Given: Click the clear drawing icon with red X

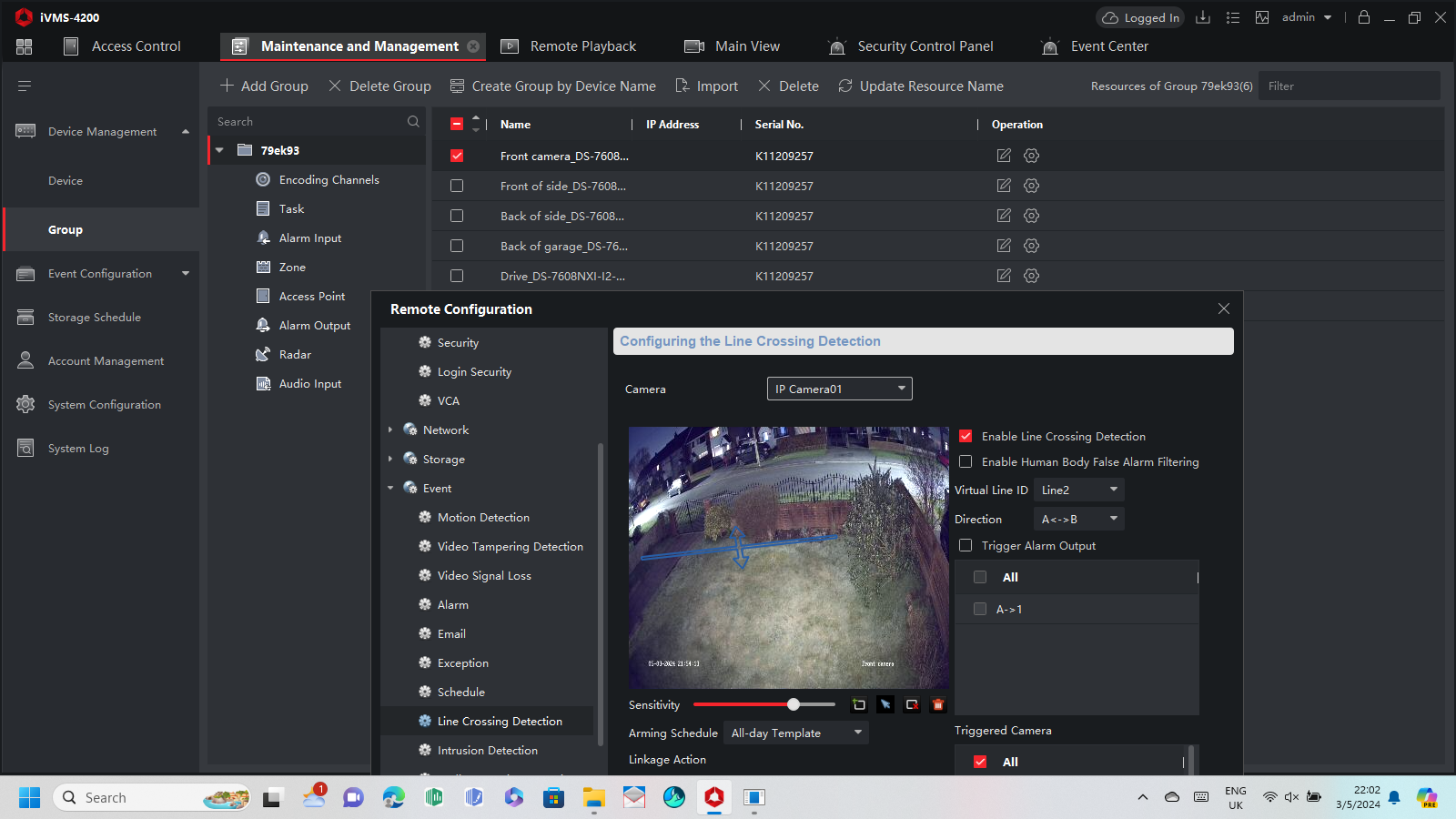Looking at the screenshot, I should (912, 704).
